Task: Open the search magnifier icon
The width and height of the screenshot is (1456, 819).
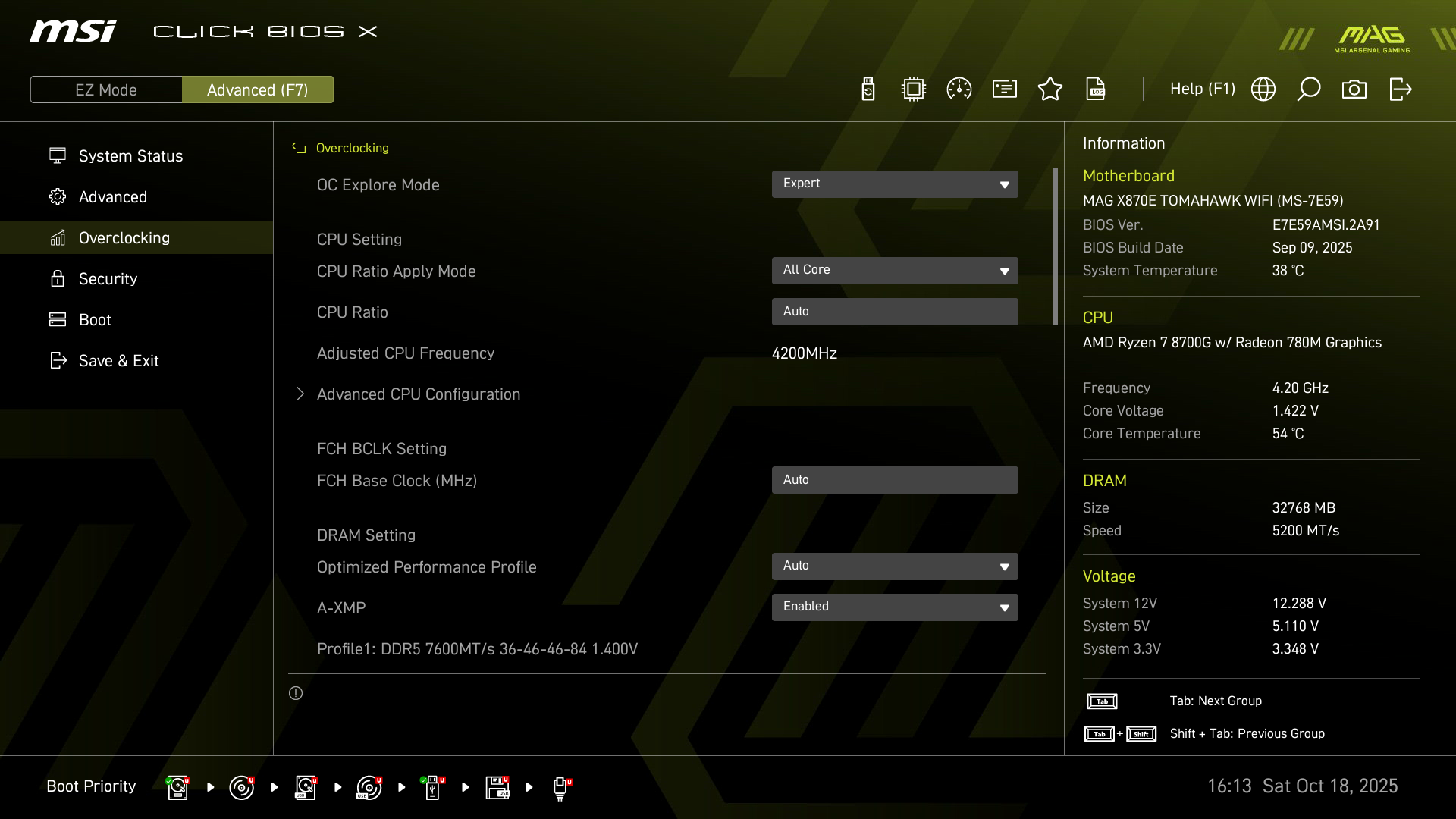Action: pyautogui.click(x=1309, y=89)
